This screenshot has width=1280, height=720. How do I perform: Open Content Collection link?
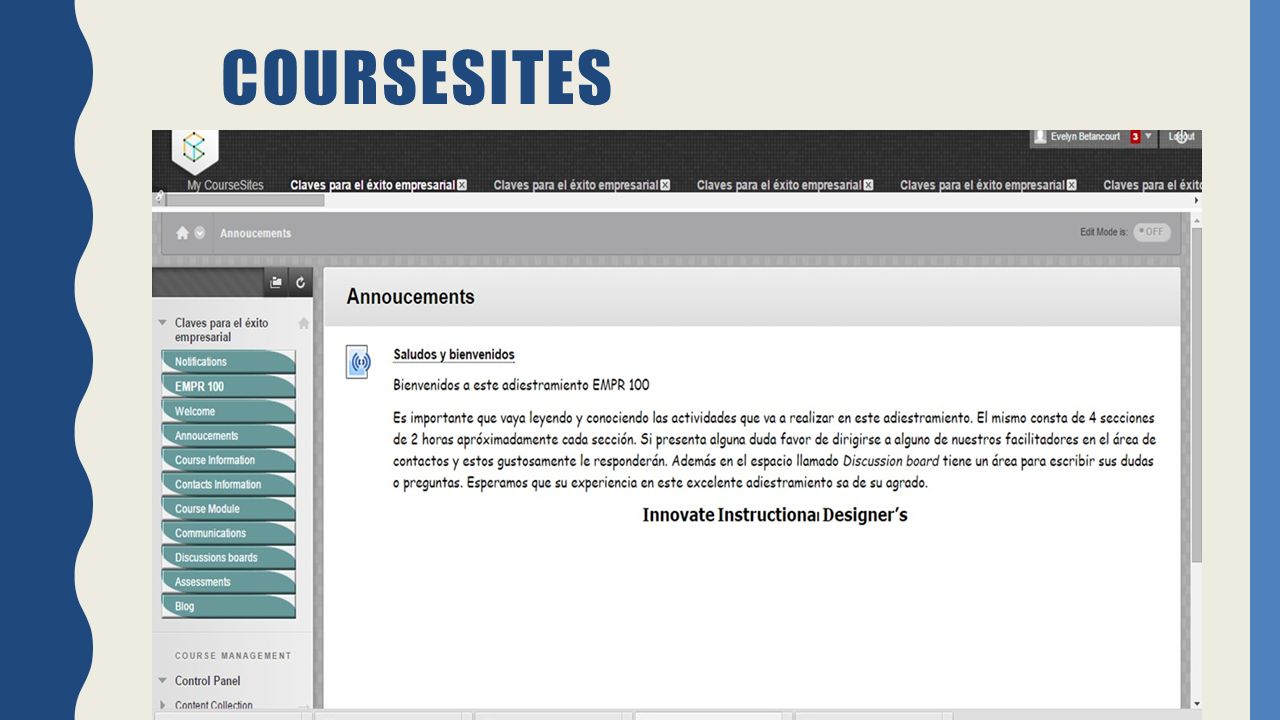tap(214, 705)
